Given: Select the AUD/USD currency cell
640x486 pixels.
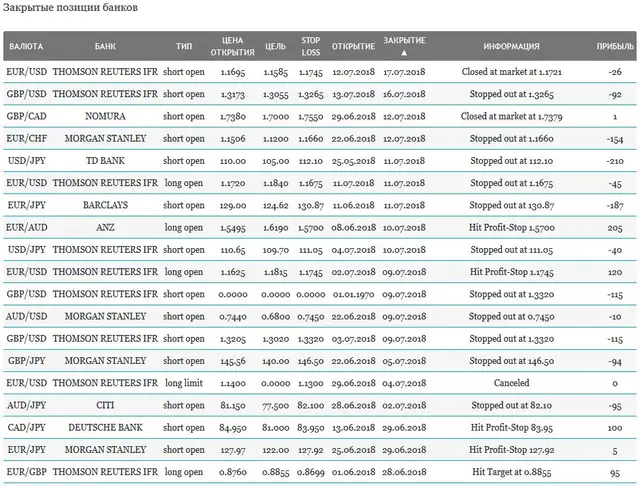Looking at the screenshot, I should tap(27, 316).
